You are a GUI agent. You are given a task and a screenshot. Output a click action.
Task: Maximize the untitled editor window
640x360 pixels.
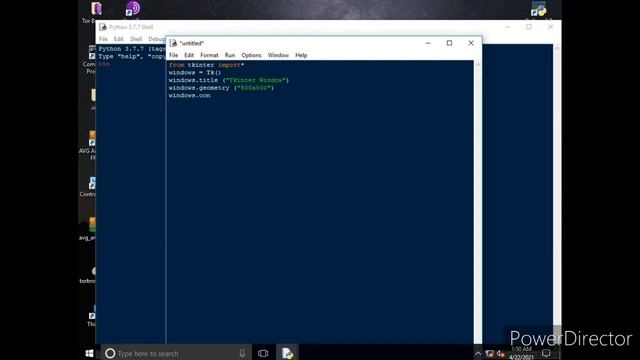449,43
